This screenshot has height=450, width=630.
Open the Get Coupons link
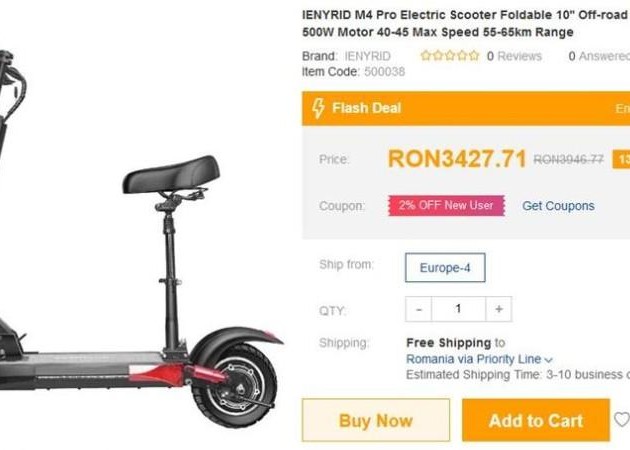(558, 206)
